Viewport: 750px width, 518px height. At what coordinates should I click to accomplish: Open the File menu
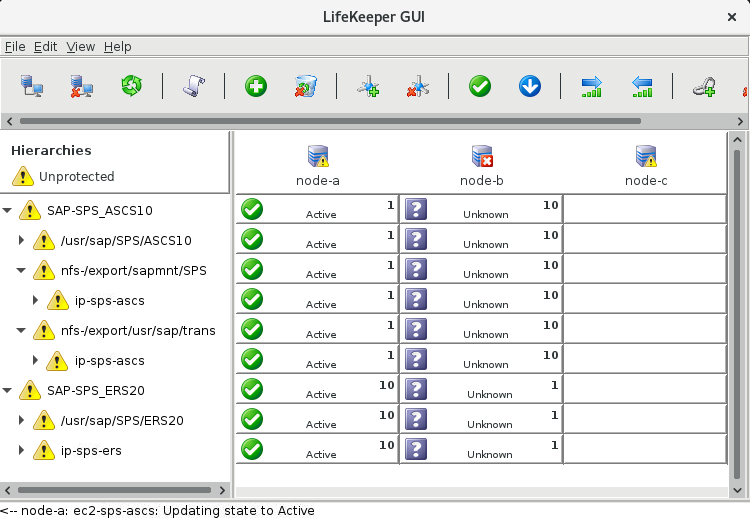click(x=15, y=46)
